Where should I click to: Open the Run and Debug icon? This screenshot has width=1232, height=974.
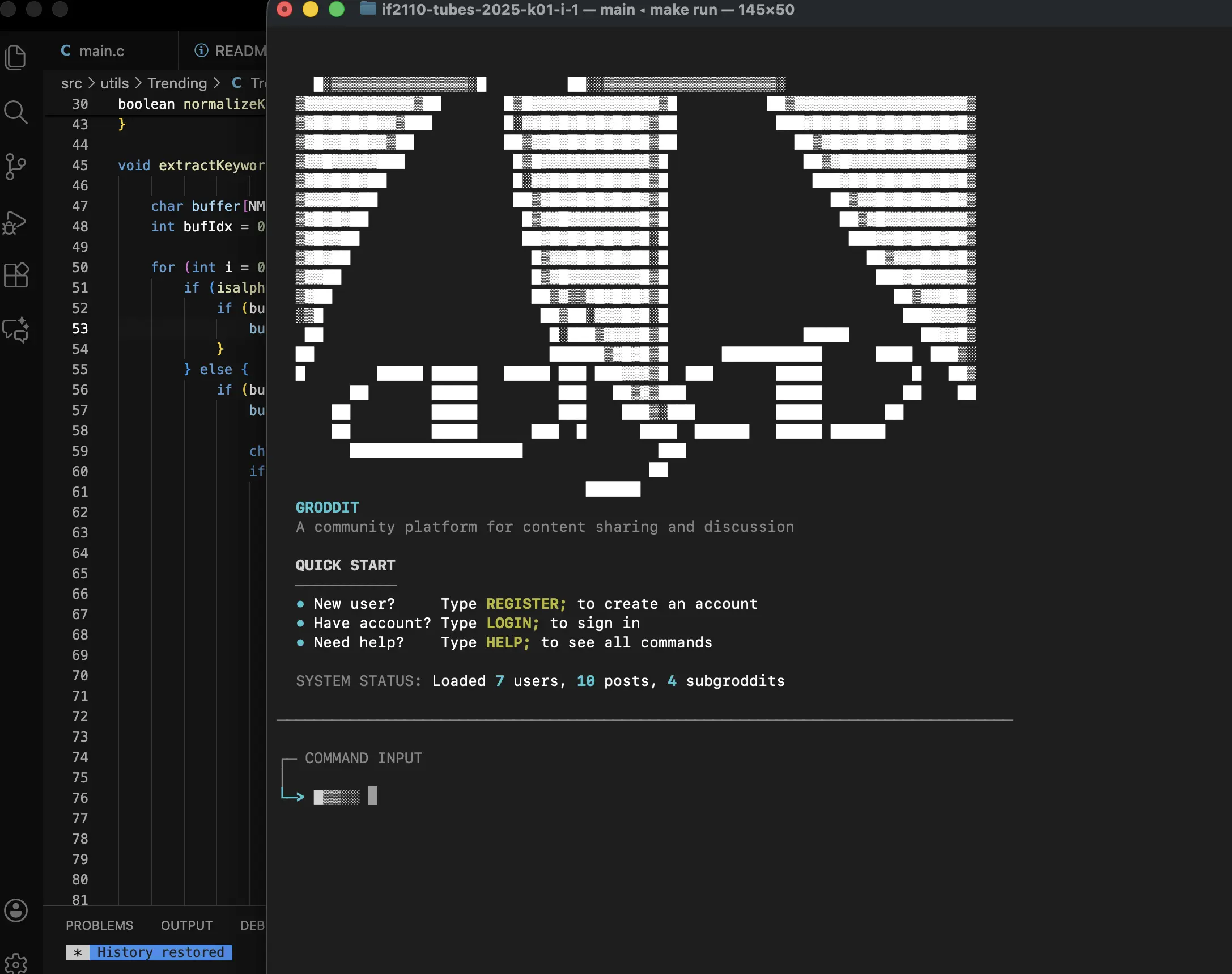15,222
